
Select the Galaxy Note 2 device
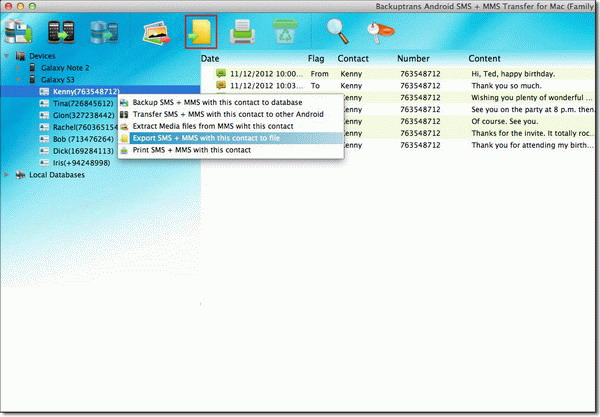(x=65, y=68)
